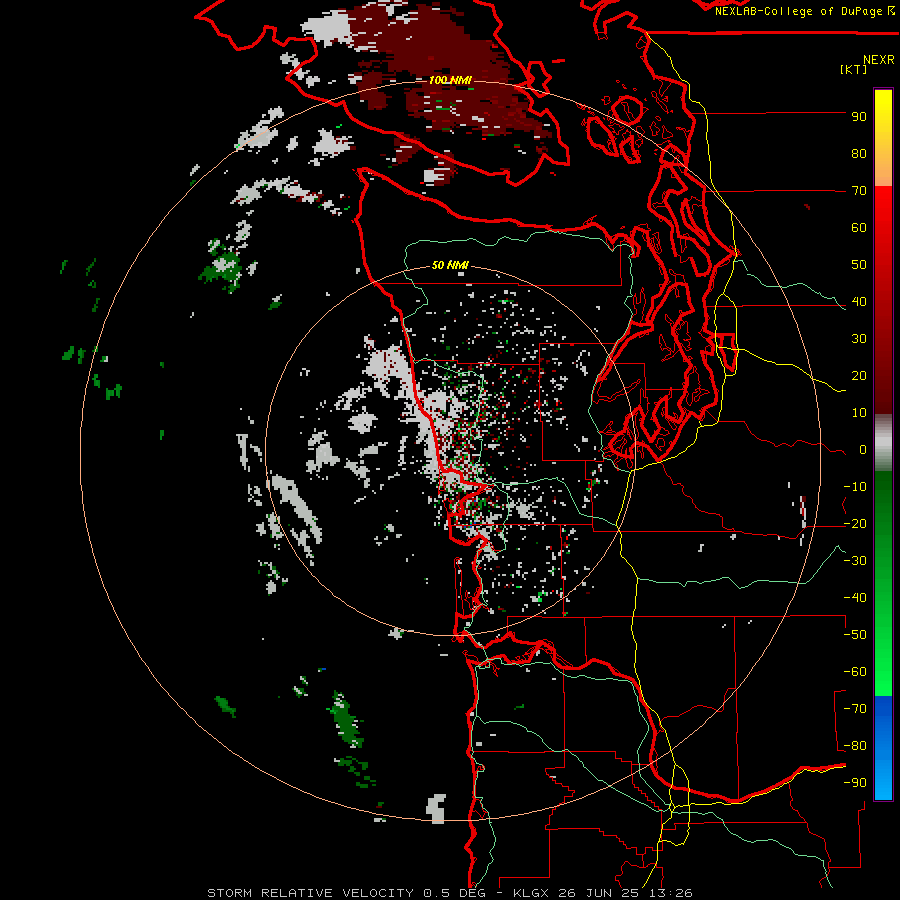Screen dimensions: 900x900
Task: Click the -10 knot scale label
Action: tap(855, 487)
